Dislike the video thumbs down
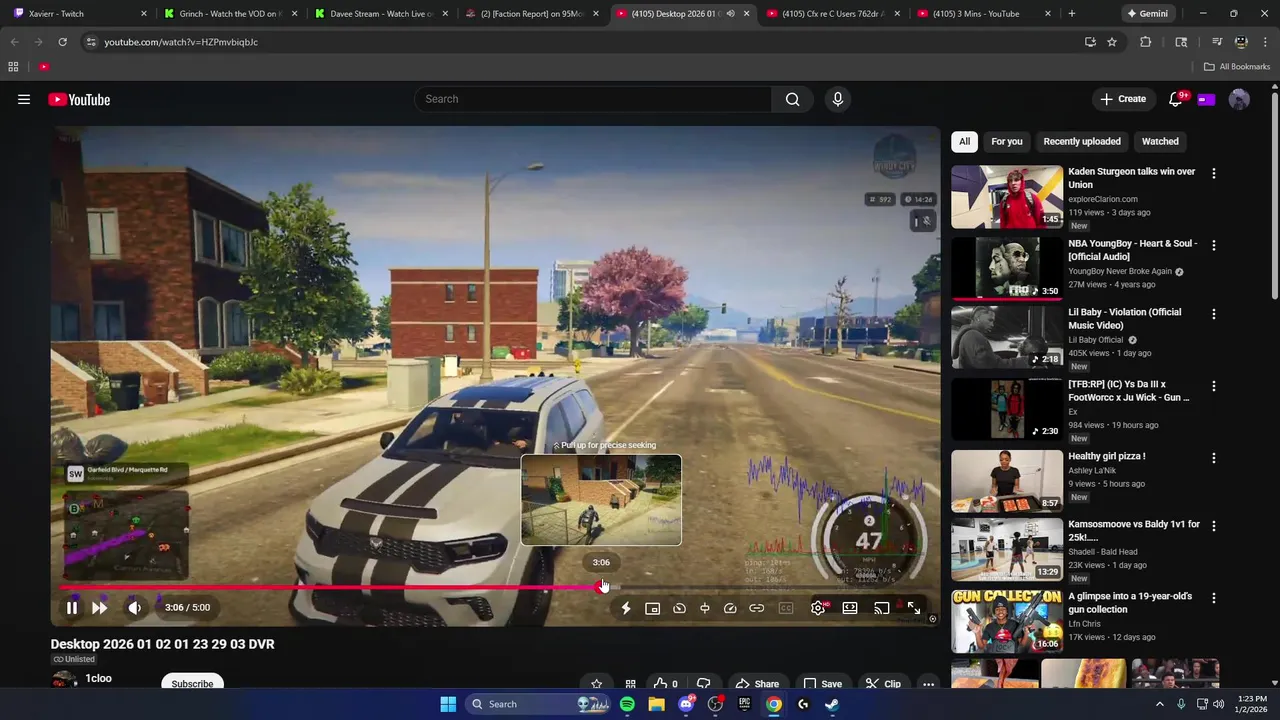 [704, 684]
